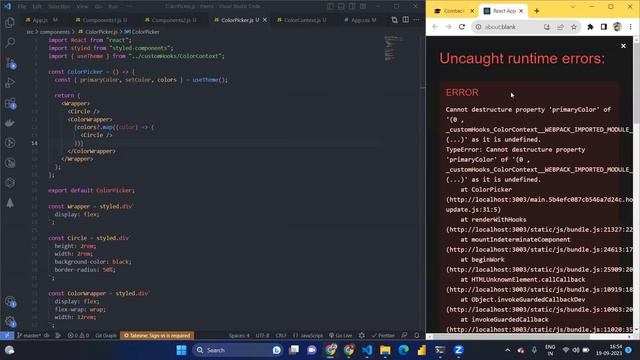
Task: Open the View menu in VS Code
Action: 82,7
